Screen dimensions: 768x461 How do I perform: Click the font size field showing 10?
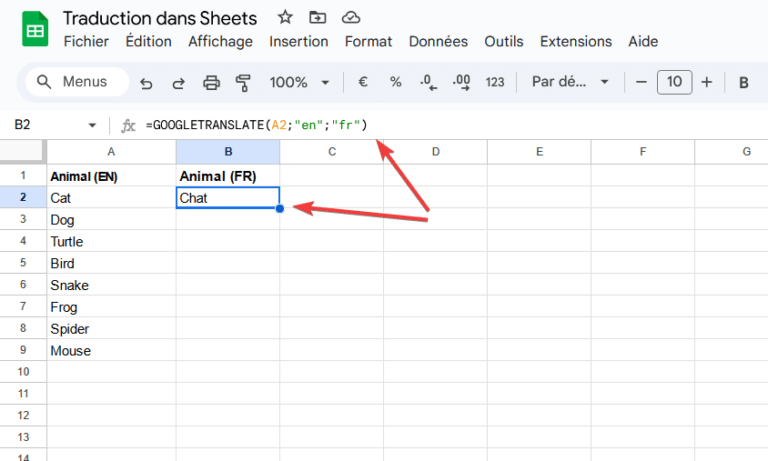pos(674,82)
